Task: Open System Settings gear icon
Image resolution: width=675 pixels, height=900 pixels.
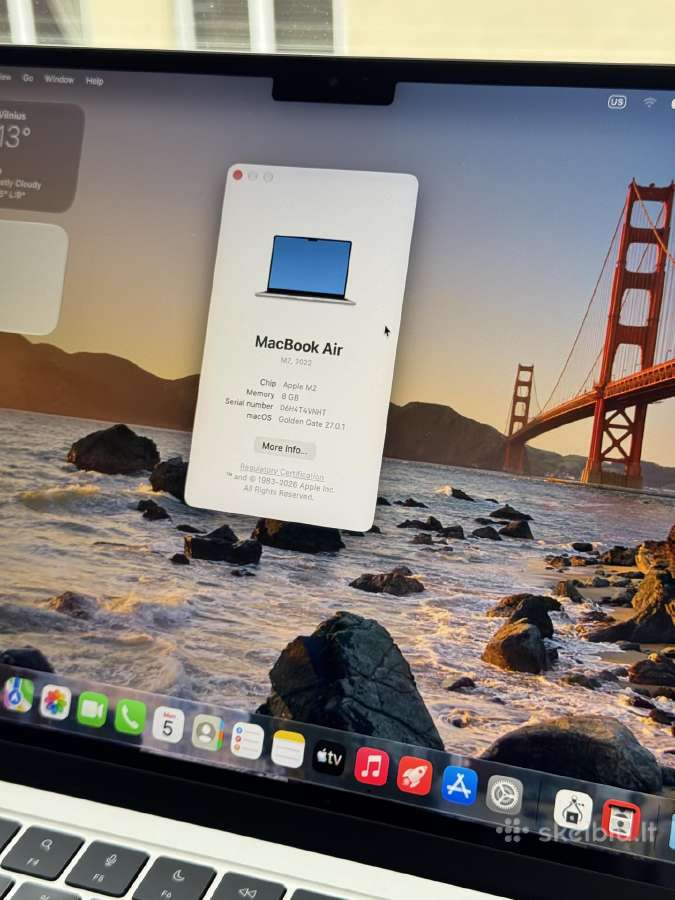Action: 505,795
